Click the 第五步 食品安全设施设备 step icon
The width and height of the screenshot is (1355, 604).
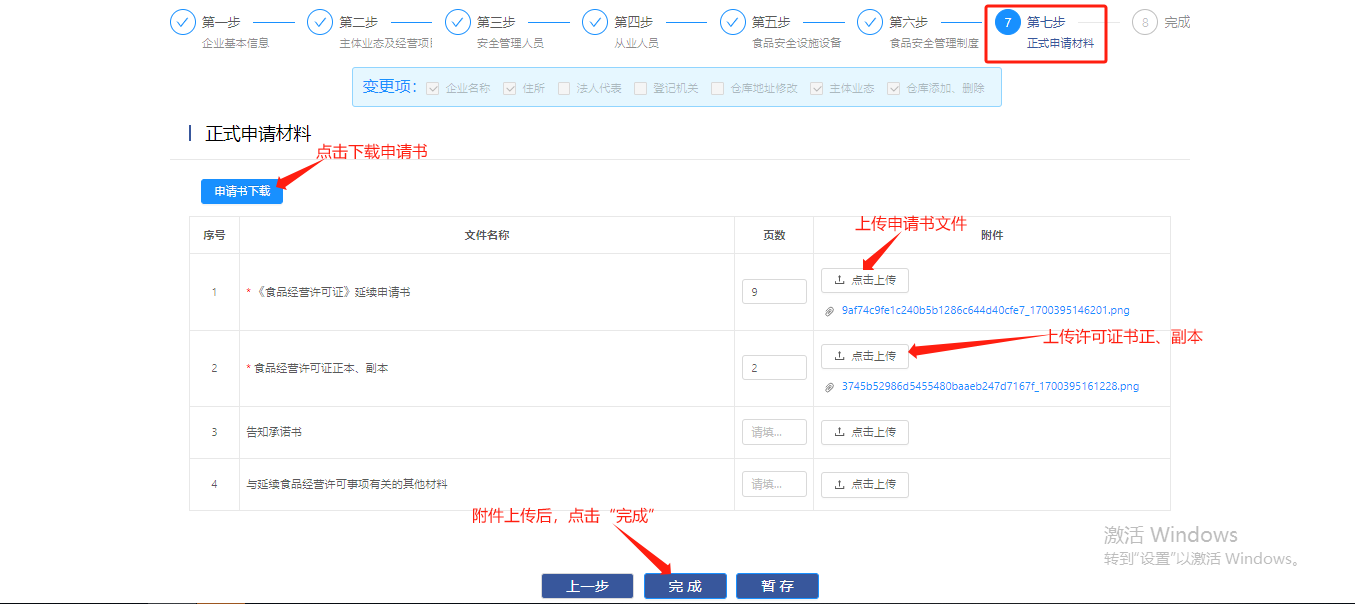pyautogui.click(x=733, y=22)
